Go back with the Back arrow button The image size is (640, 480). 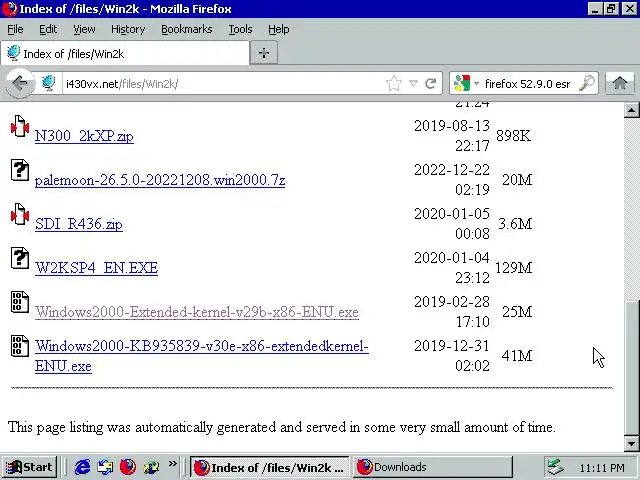pyautogui.click(x=19, y=84)
